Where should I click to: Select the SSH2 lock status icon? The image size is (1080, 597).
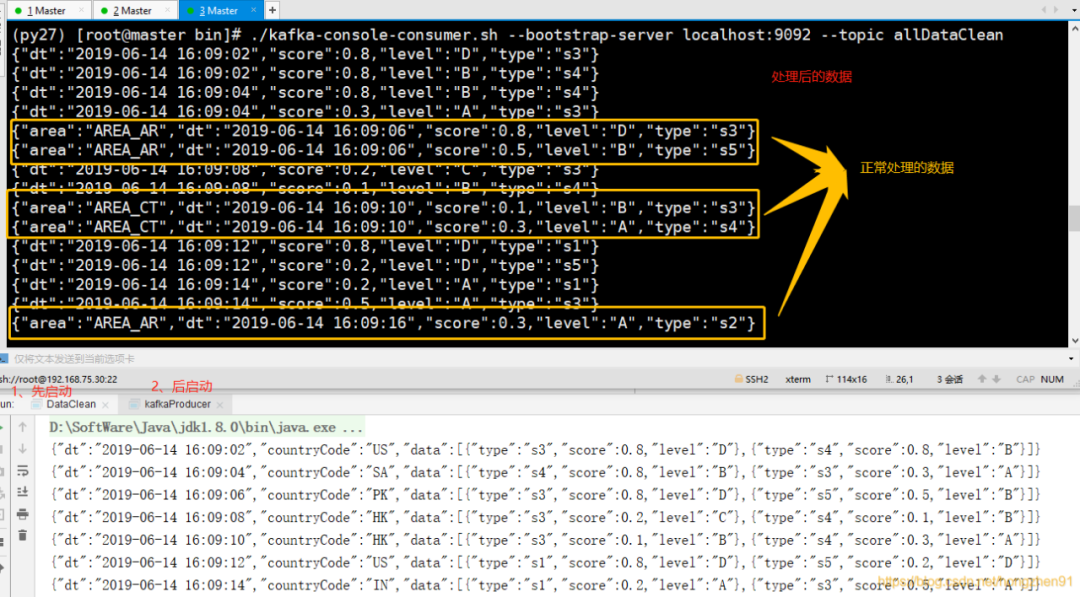coord(738,379)
